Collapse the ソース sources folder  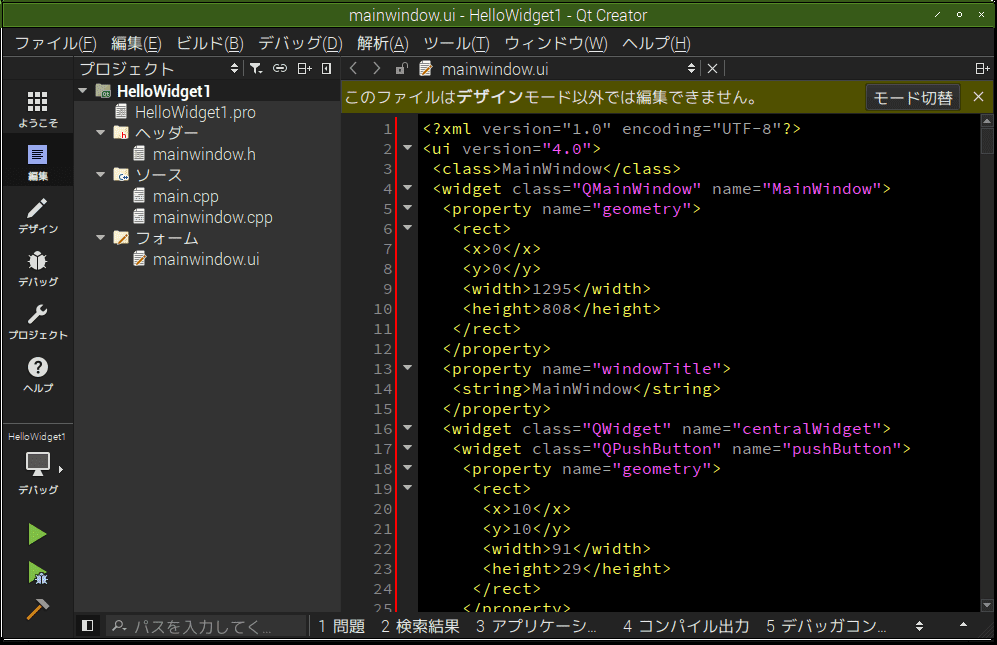pos(100,175)
